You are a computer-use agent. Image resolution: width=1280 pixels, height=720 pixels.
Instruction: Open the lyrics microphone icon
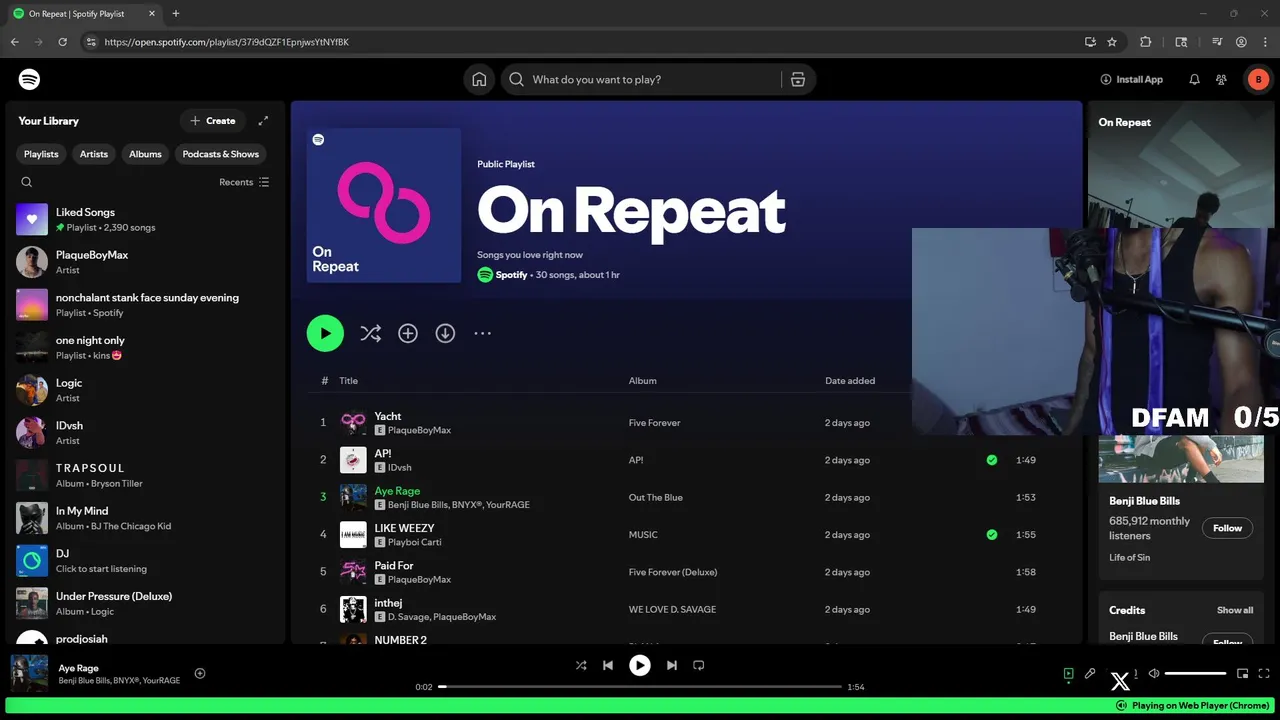tap(1091, 674)
